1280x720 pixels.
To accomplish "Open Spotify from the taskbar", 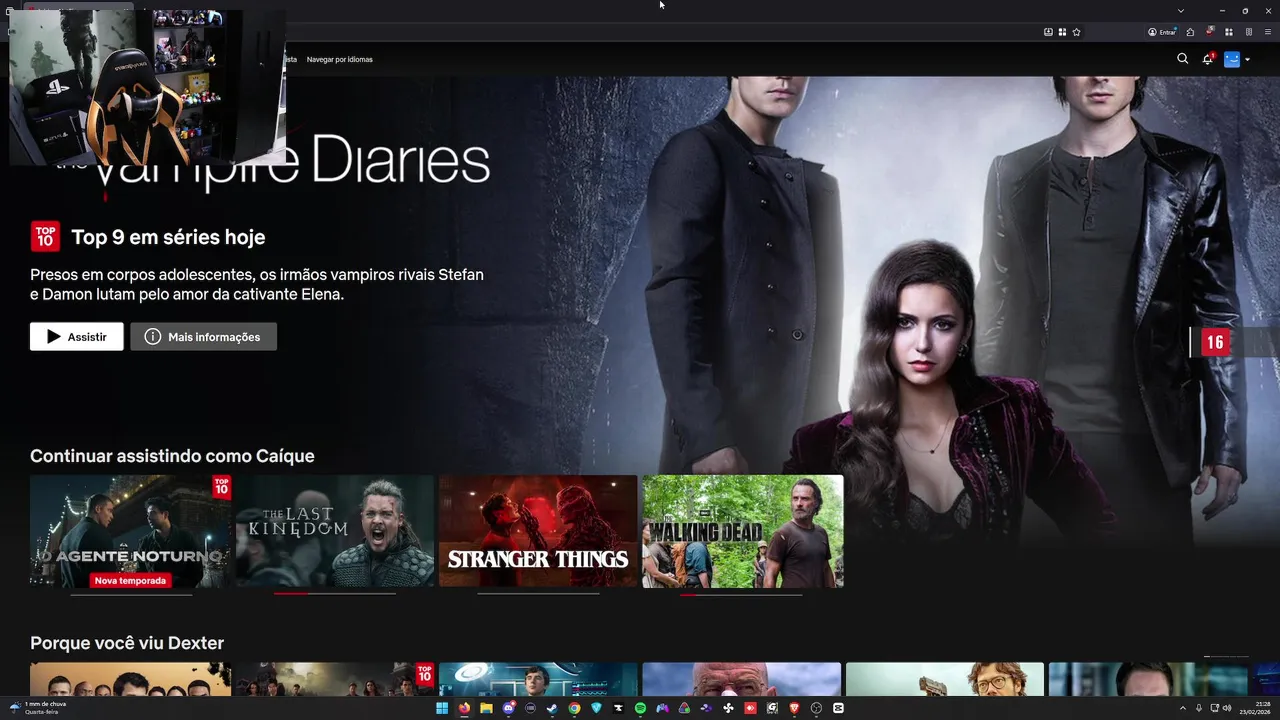I will (640, 708).
